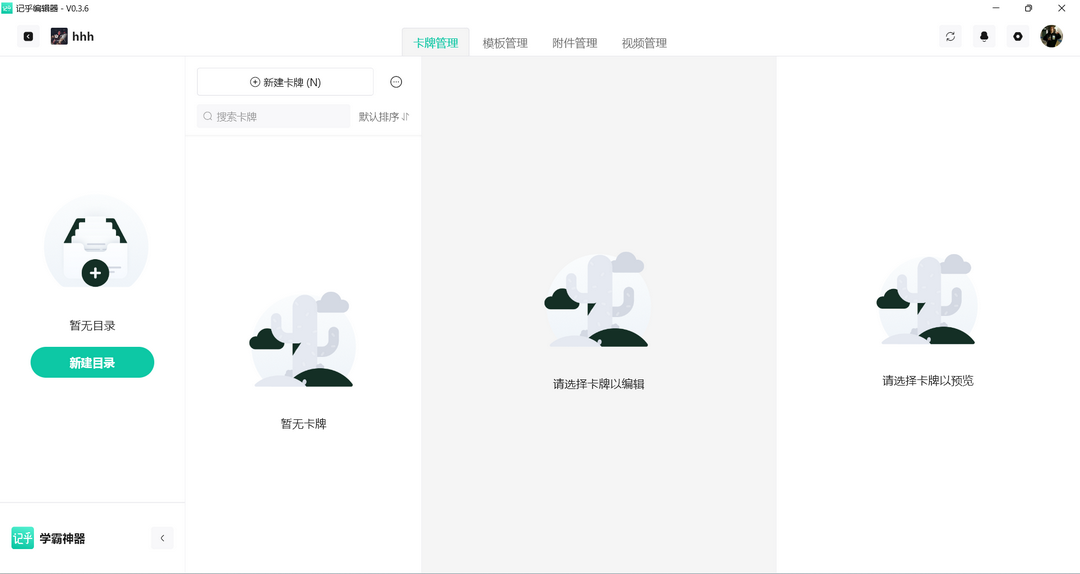Screen dimensions: 1080x574
Task: Open the settings gear icon
Action: pyautogui.click(x=1018, y=37)
